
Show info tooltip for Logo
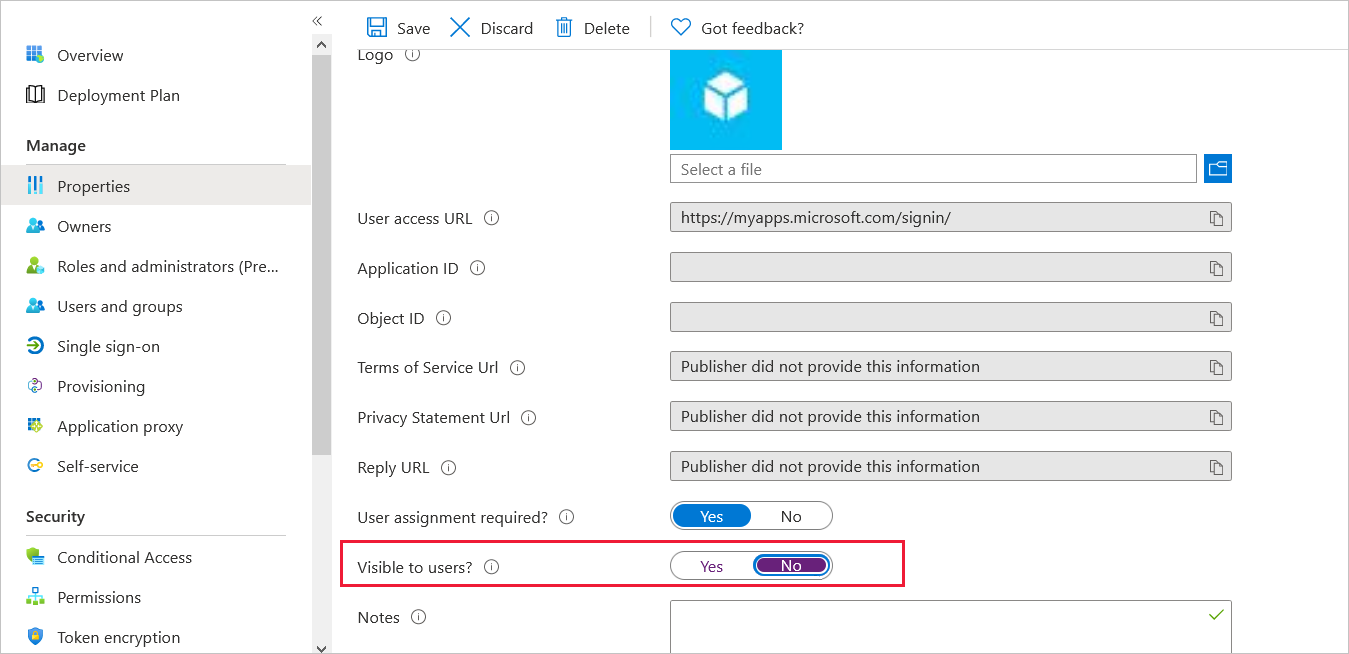412,54
